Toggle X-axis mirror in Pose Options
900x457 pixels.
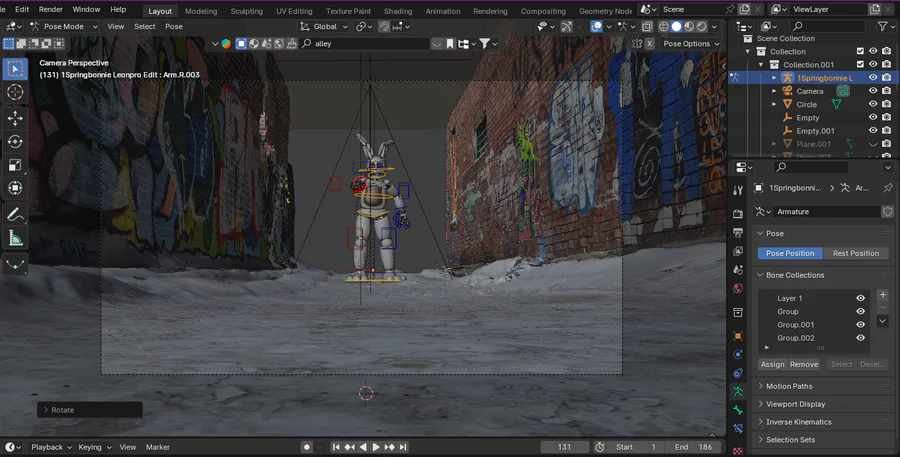click(649, 44)
